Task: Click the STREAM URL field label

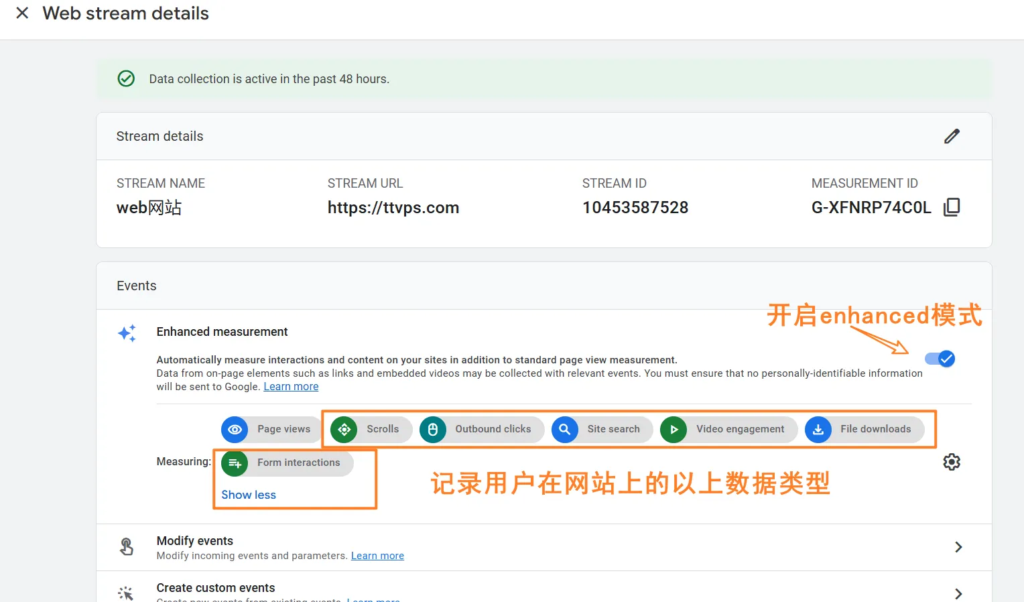Action: pos(365,183)
